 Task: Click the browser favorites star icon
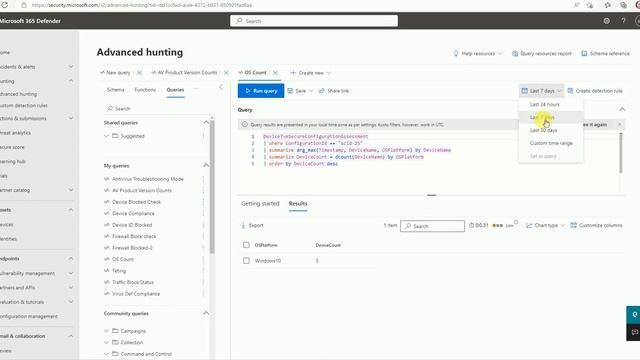click(x=608, y=5)
